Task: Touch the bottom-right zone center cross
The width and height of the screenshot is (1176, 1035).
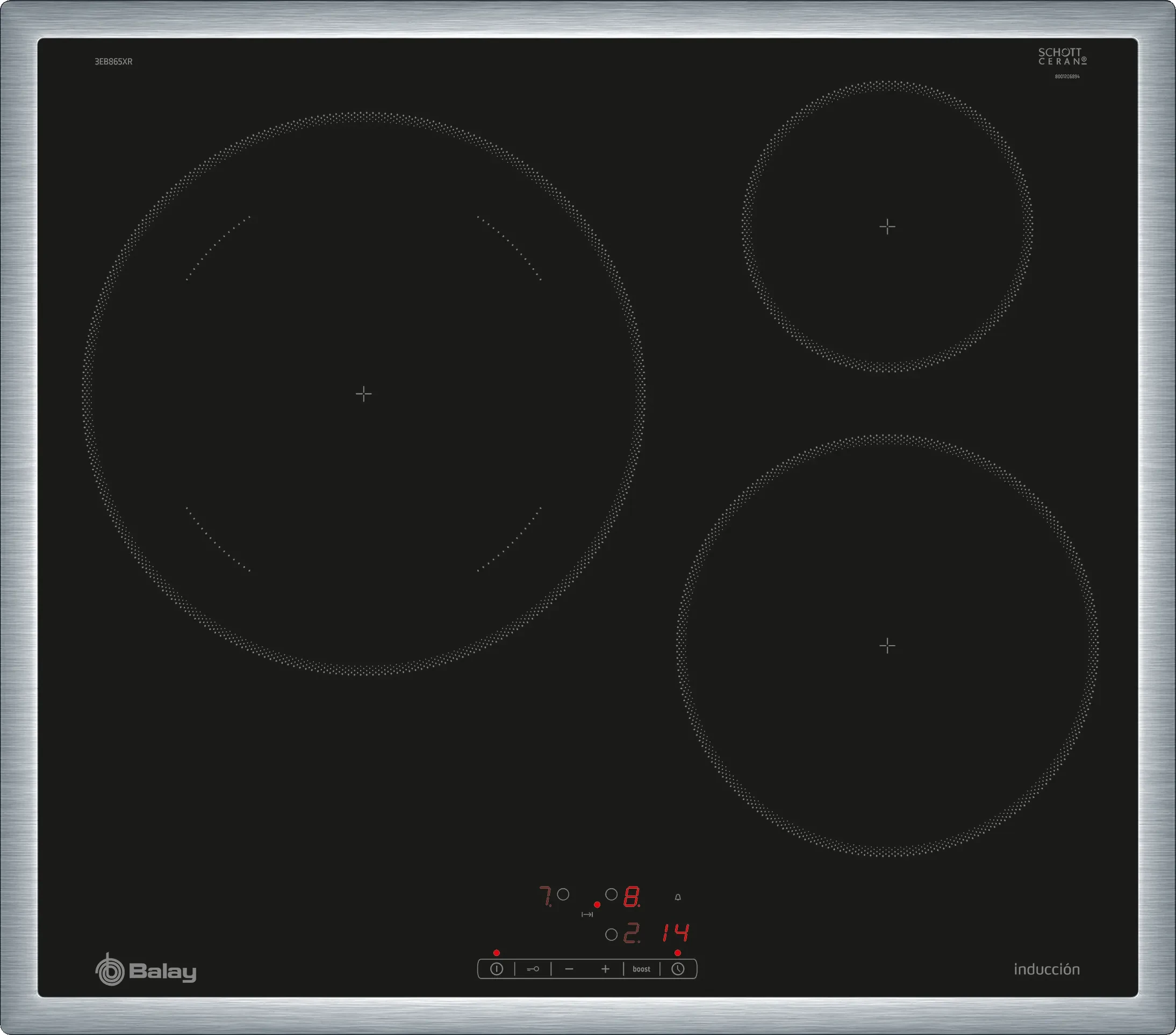Action: pos(887,646)
